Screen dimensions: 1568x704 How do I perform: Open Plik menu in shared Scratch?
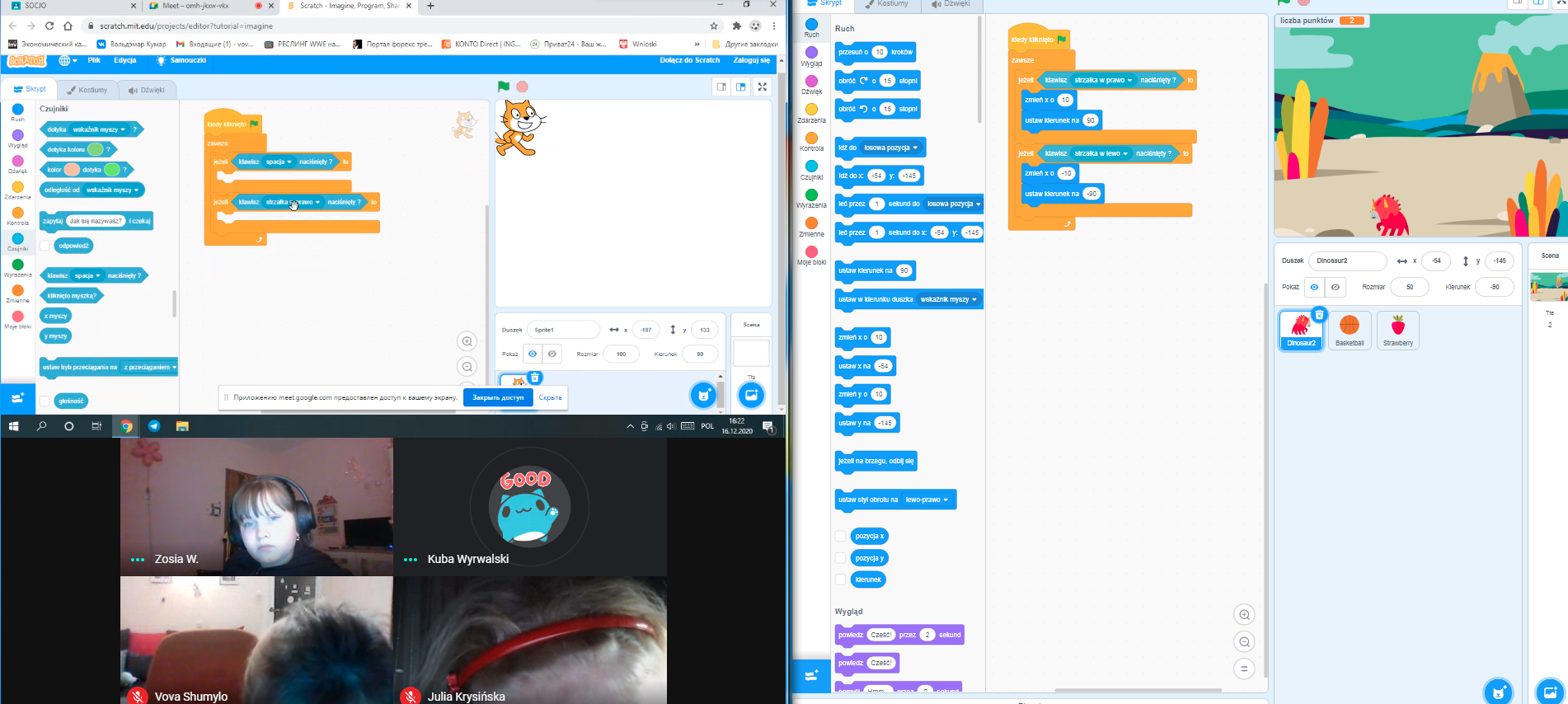pyautogui.click(x=94, y=60)
